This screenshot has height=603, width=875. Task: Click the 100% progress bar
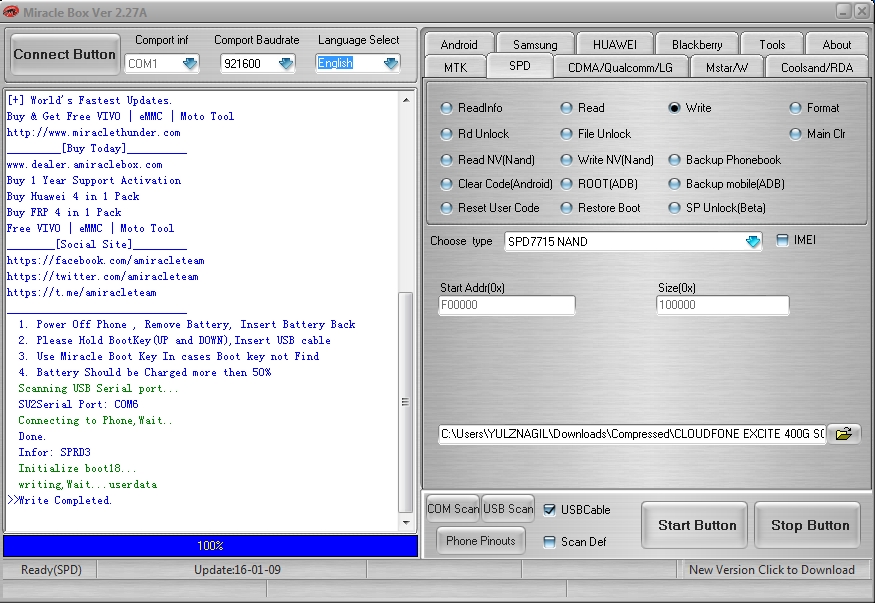click(210, 546)
